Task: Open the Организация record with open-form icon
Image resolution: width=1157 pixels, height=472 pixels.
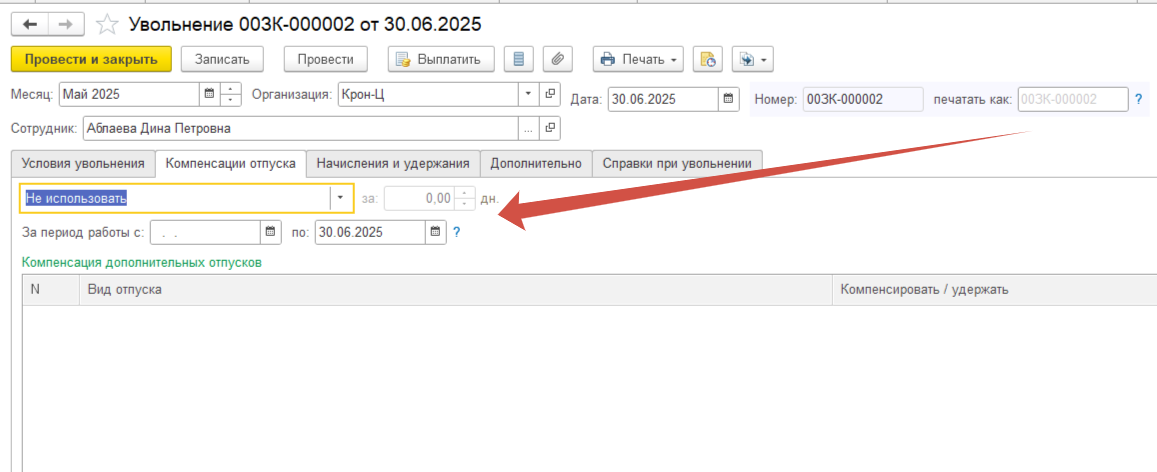Action: tap(549, 95)
